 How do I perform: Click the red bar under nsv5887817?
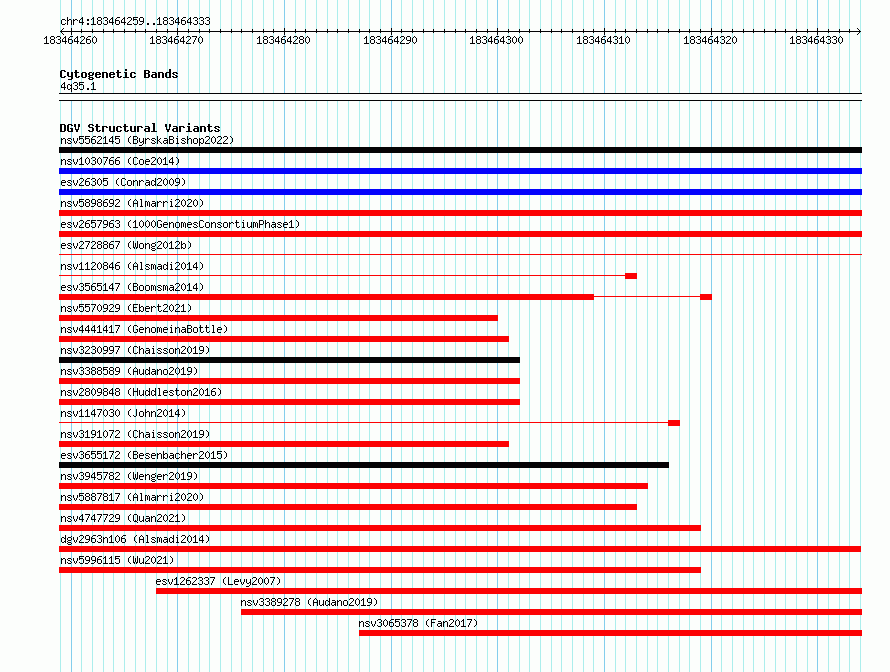pos(348,507)
